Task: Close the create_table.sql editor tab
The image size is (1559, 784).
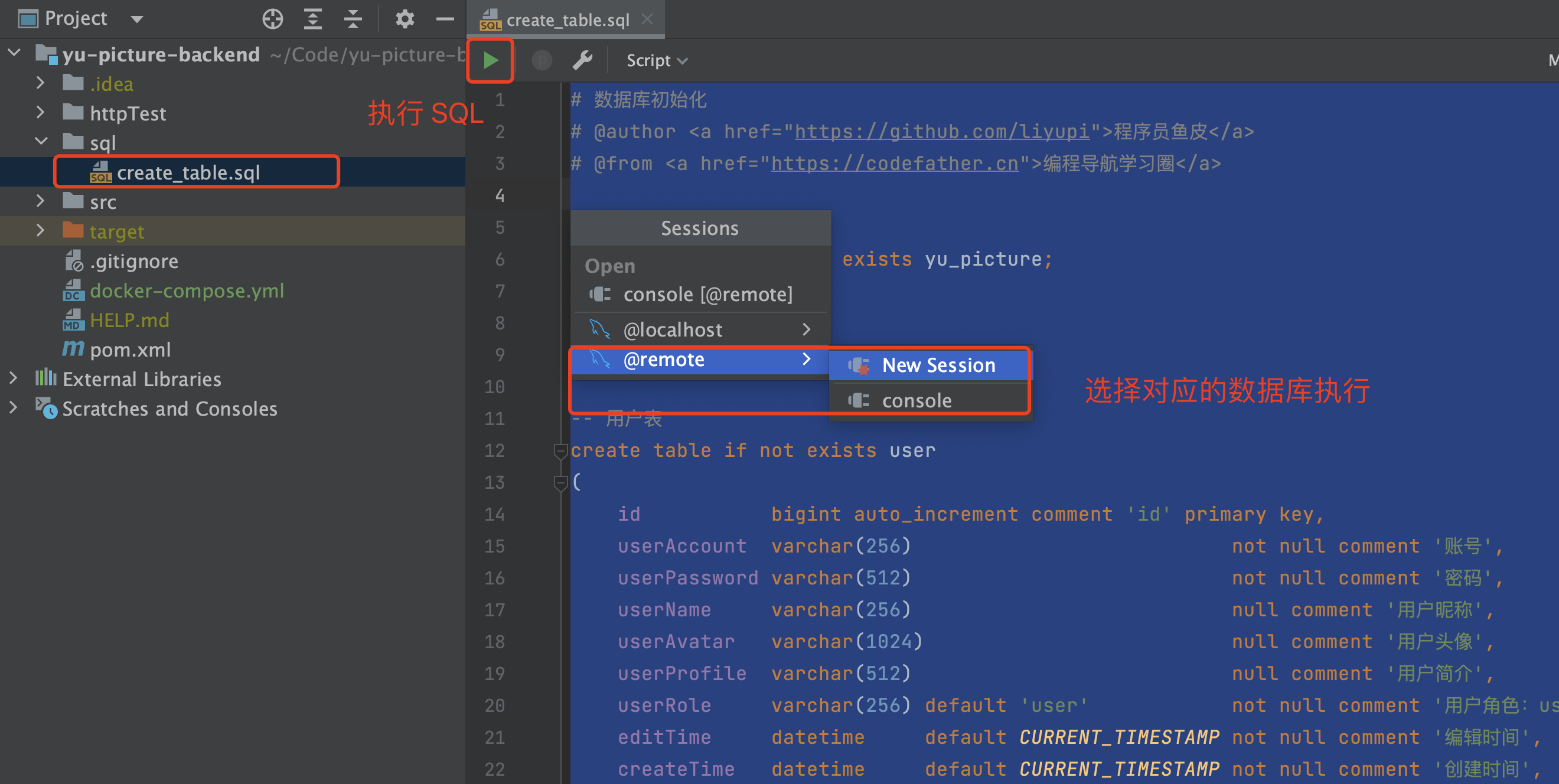Action: (x=647, y=19)
